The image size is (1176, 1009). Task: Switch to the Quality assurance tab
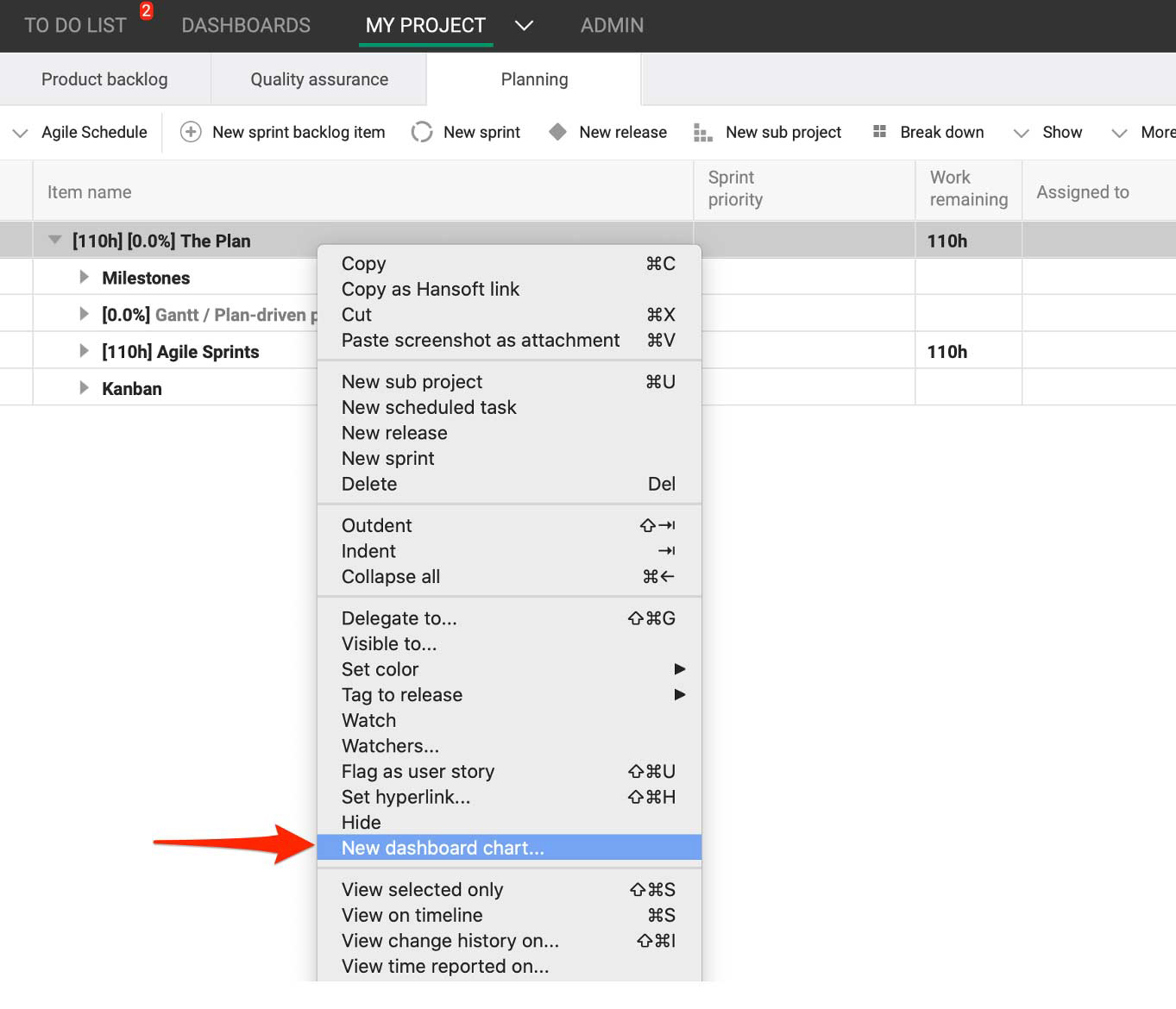pyautogui.click(x=319, y=79)
